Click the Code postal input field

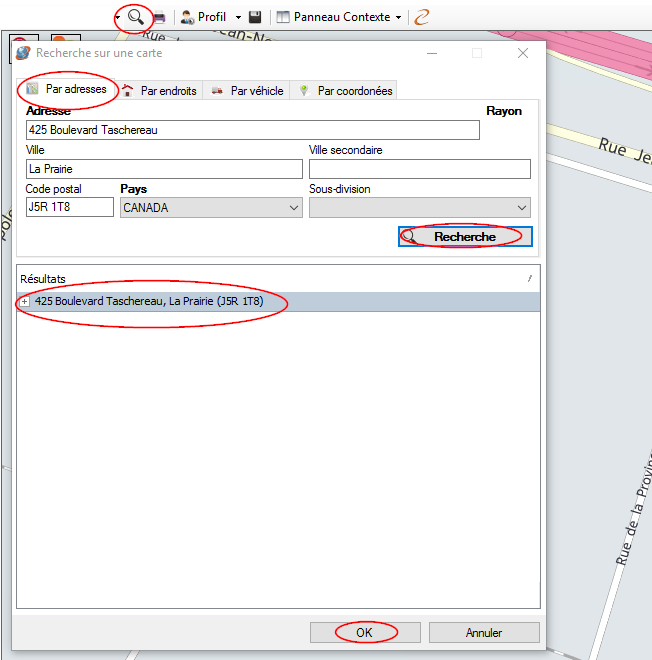pos(69,208)
